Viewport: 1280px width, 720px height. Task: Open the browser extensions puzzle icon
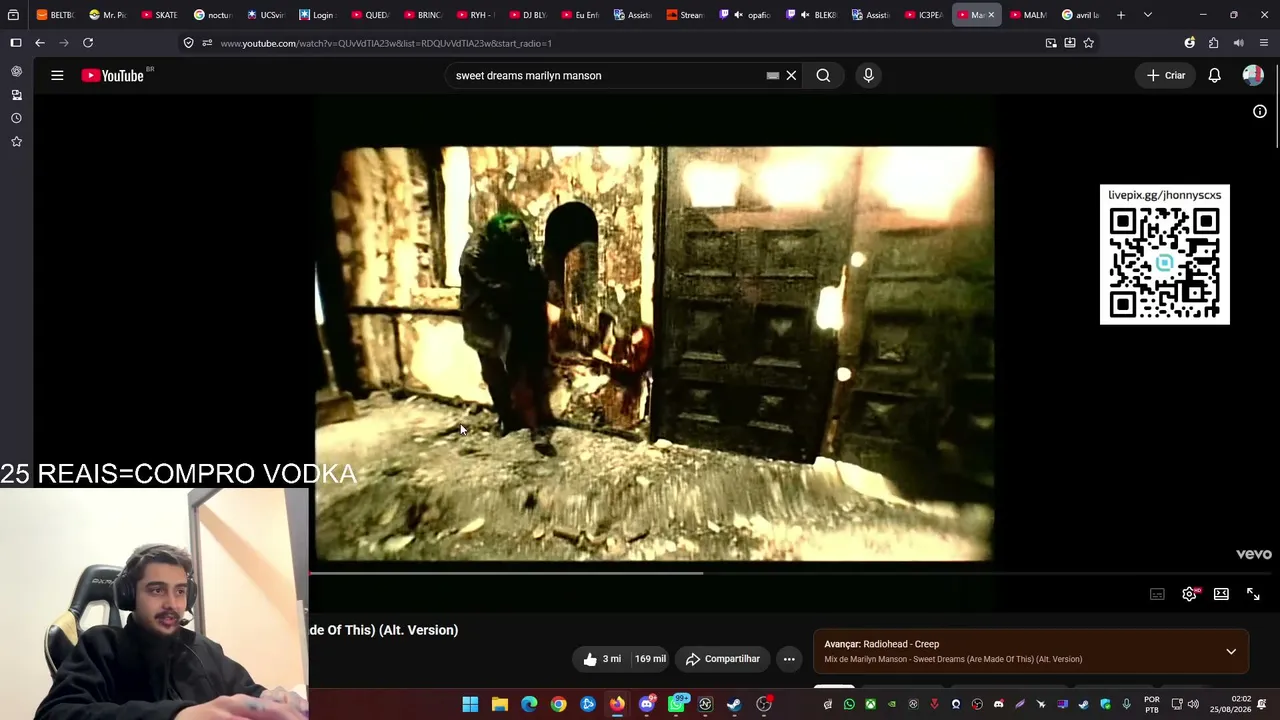click(x=1213, y=43)
